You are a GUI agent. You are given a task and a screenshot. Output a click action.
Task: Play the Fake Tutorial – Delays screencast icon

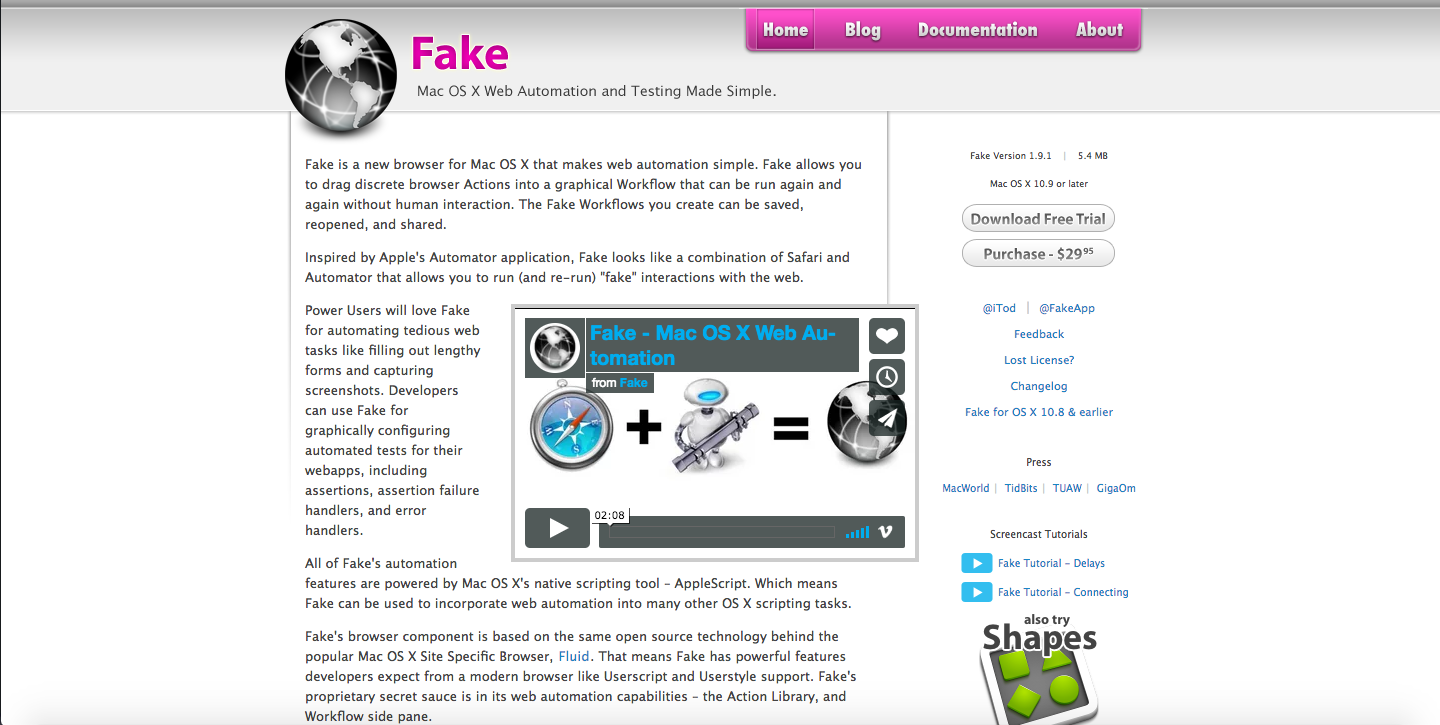click(x=977, y=563)
